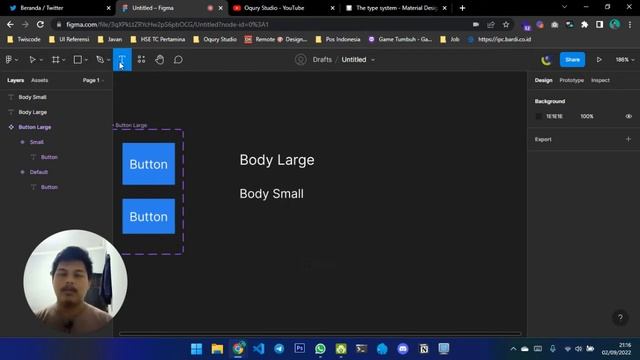640x360 pixels.
Task: Present the prototype with play icon
Action: click(x=599, y=60)
